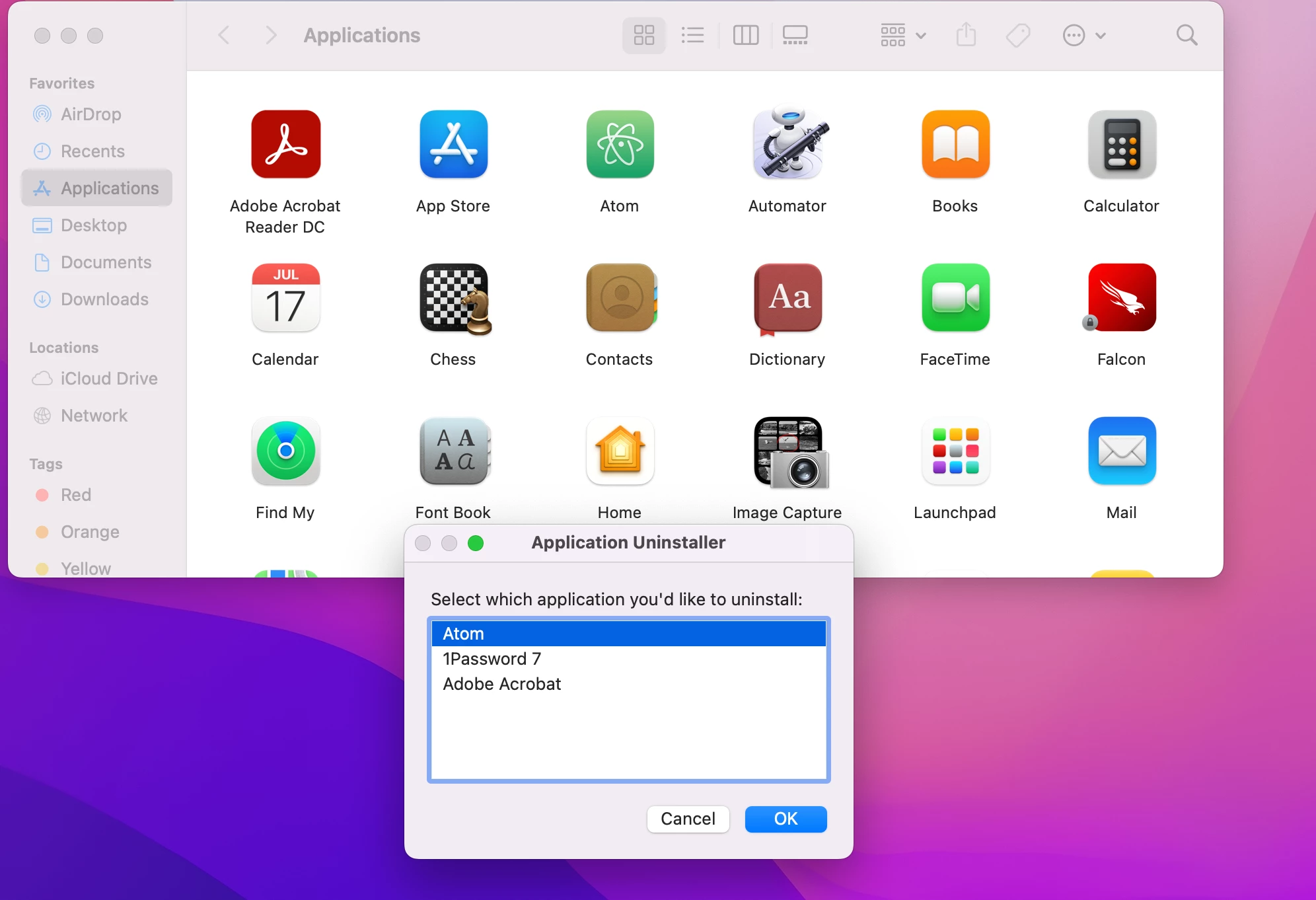Switch Finder to list view

click(x=692, y=35)
